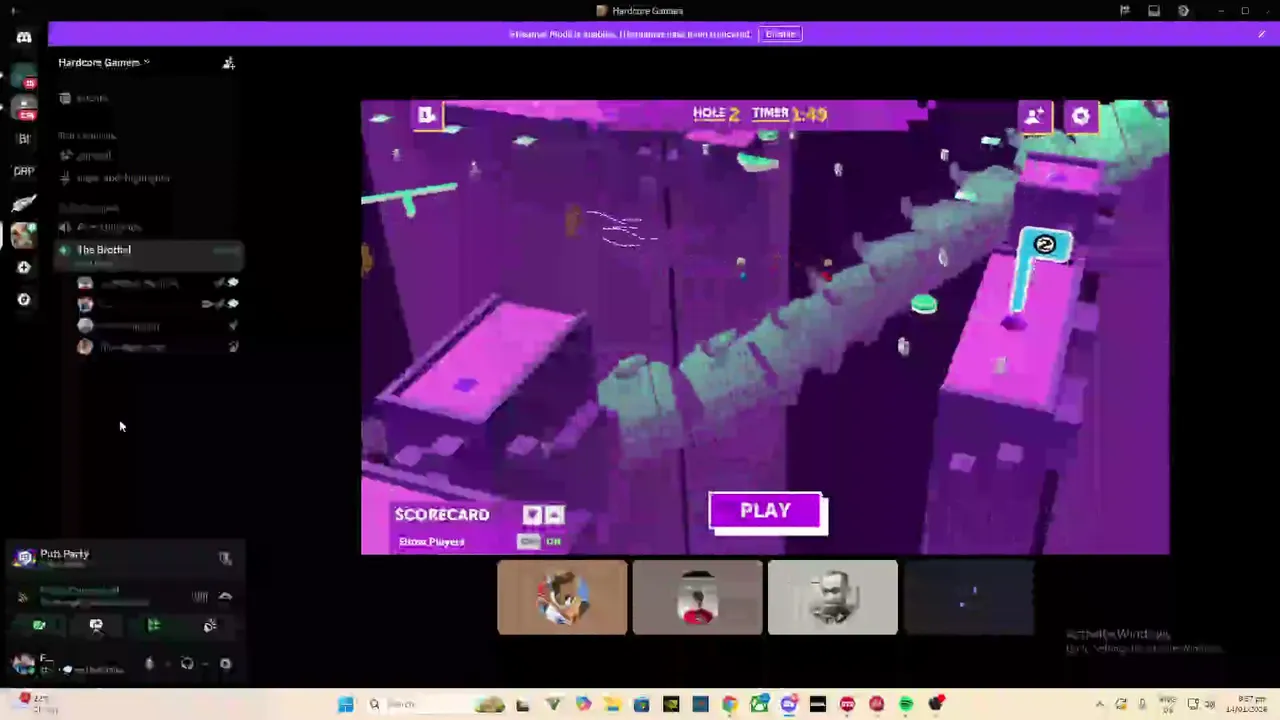
Task: Click Enable in the streamer mode banner
Action: coord(780,34)
